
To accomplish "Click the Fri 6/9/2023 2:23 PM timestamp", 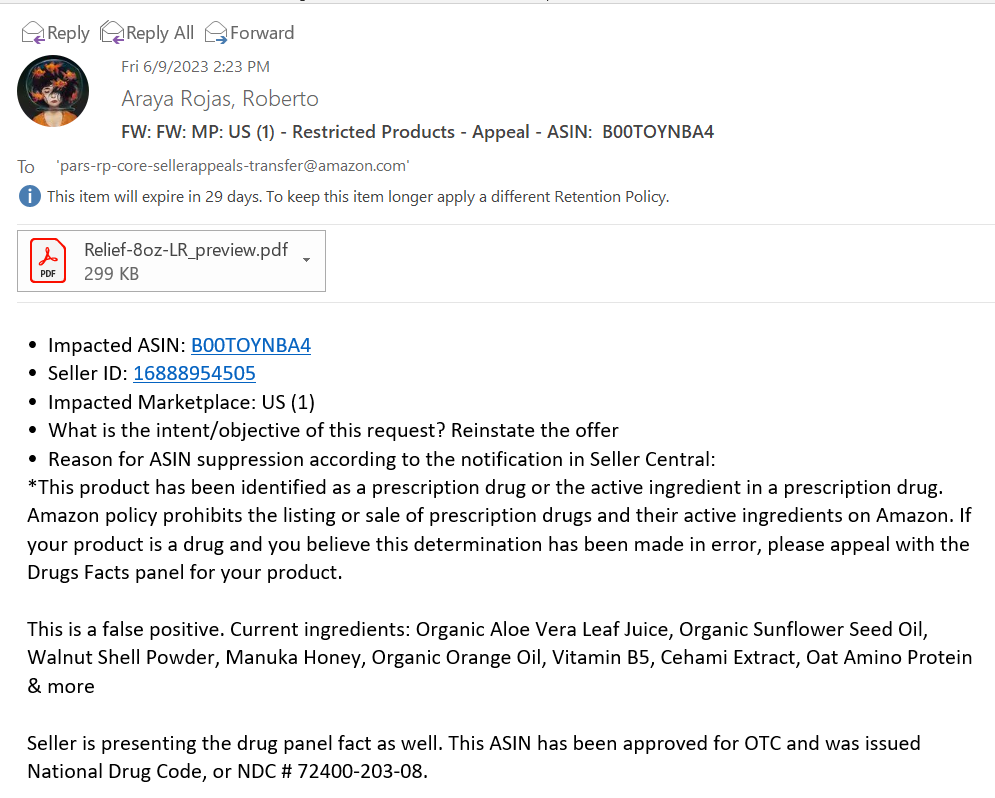I will coord(195,67).
